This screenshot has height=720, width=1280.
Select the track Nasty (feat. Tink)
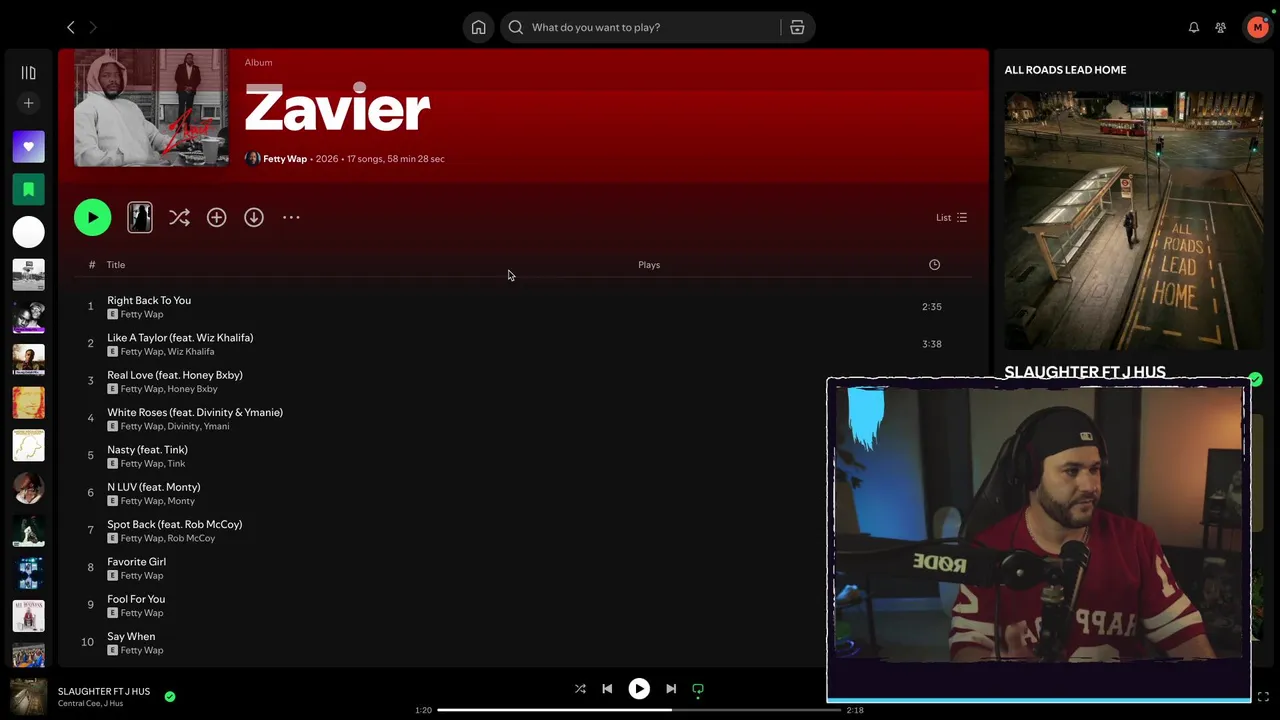(147, 450)
